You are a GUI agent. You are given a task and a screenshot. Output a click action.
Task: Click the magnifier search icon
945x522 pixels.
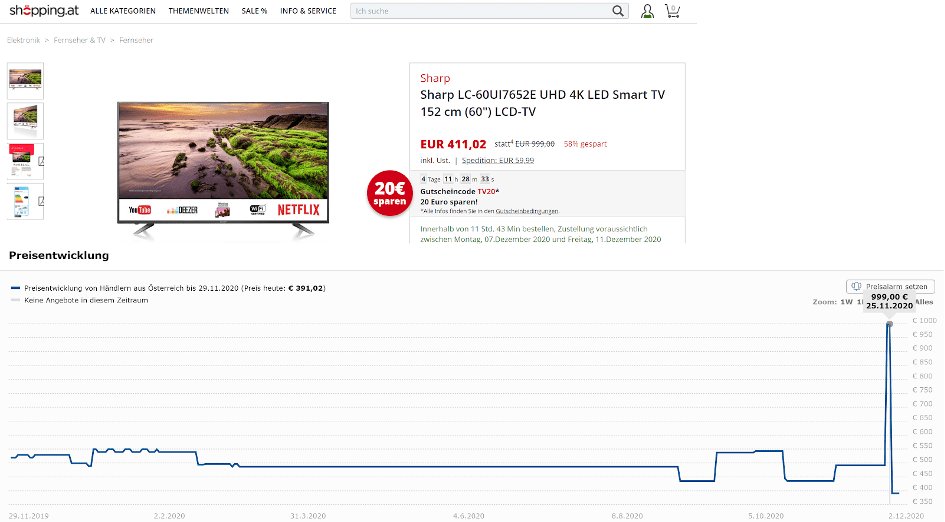[618, 11]
